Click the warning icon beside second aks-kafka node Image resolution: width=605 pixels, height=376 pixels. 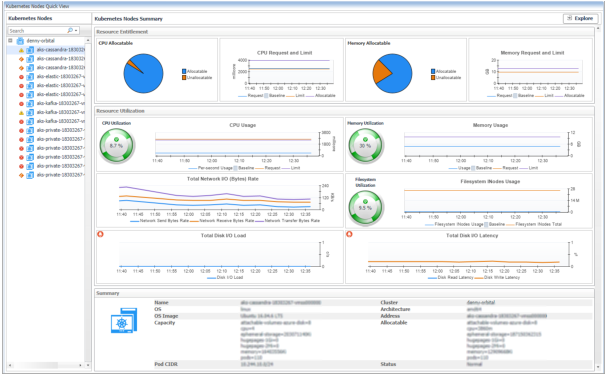[x=21, y=113]
